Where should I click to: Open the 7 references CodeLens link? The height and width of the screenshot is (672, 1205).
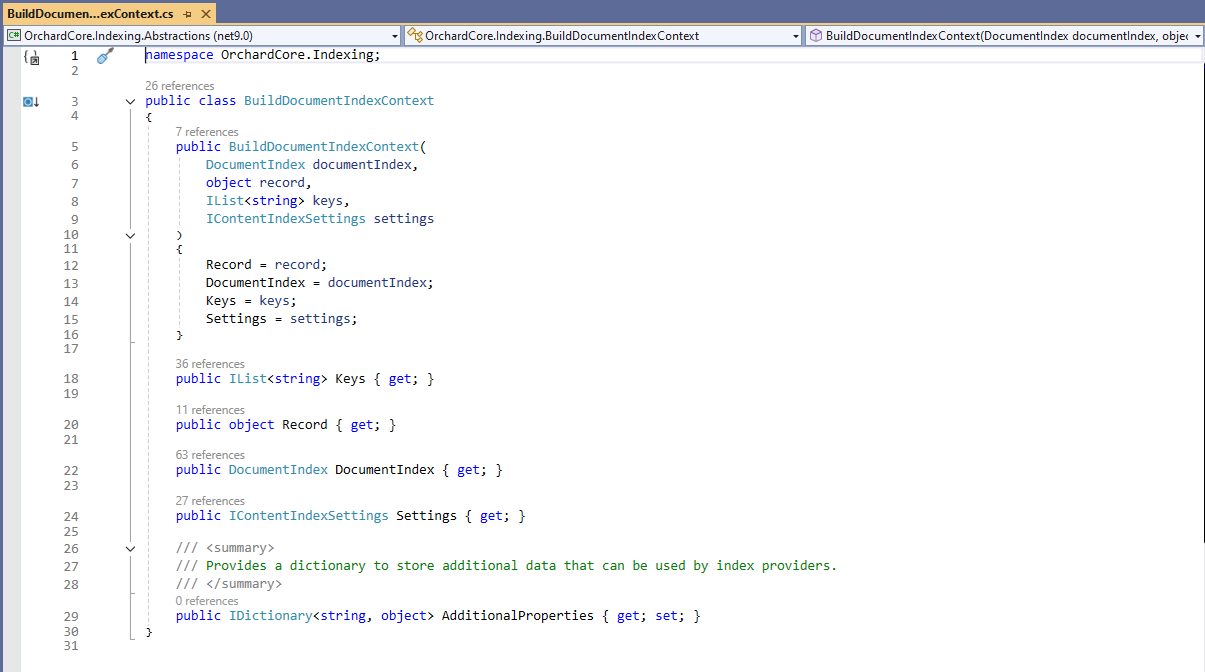207,132
